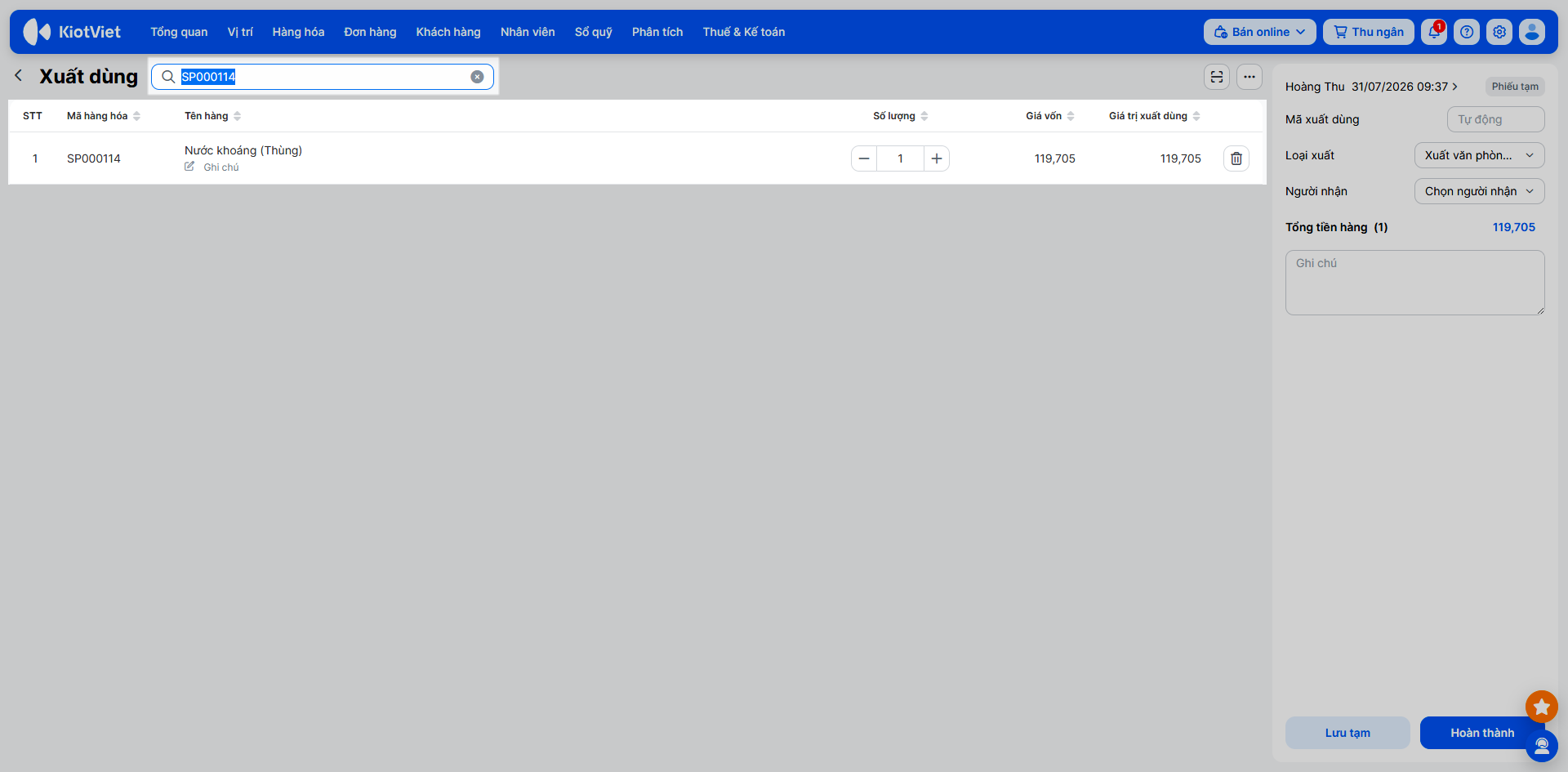Expand the Loại xuất dropdown

tap(1479, 155)
